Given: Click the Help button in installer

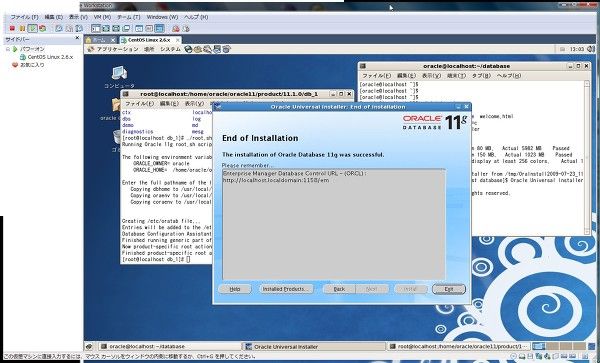Looking at the screenshot, I should click(235, 289).
